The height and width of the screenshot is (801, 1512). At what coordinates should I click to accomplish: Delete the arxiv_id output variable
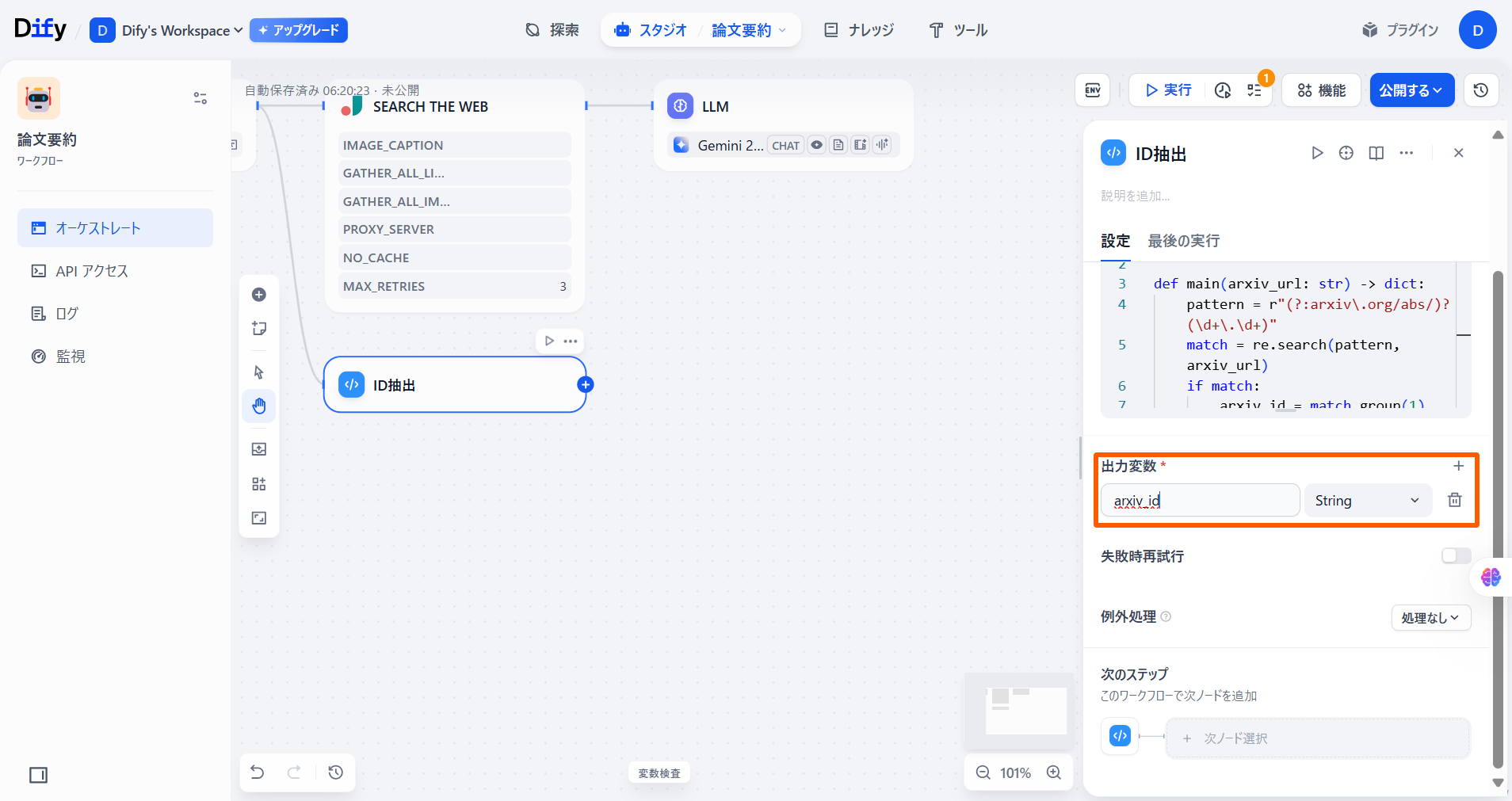1454,500
